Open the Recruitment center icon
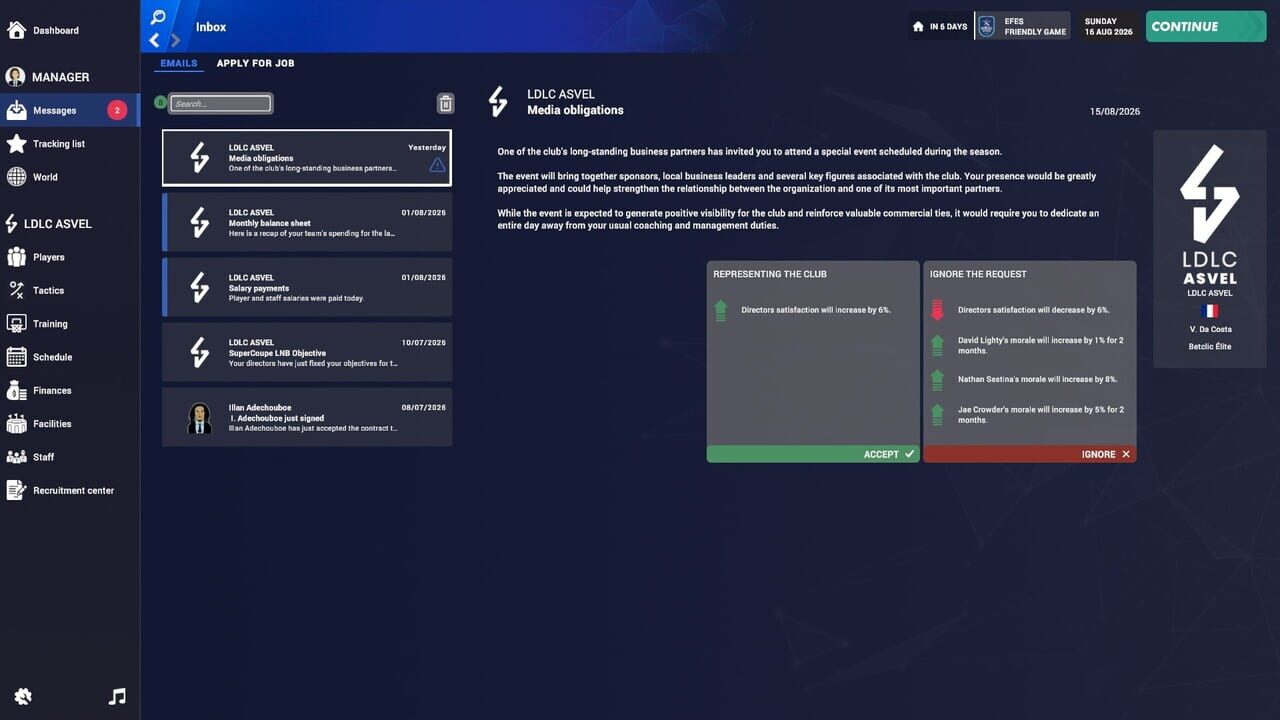This screenshot has height=720, width=1280. (16, 490)
